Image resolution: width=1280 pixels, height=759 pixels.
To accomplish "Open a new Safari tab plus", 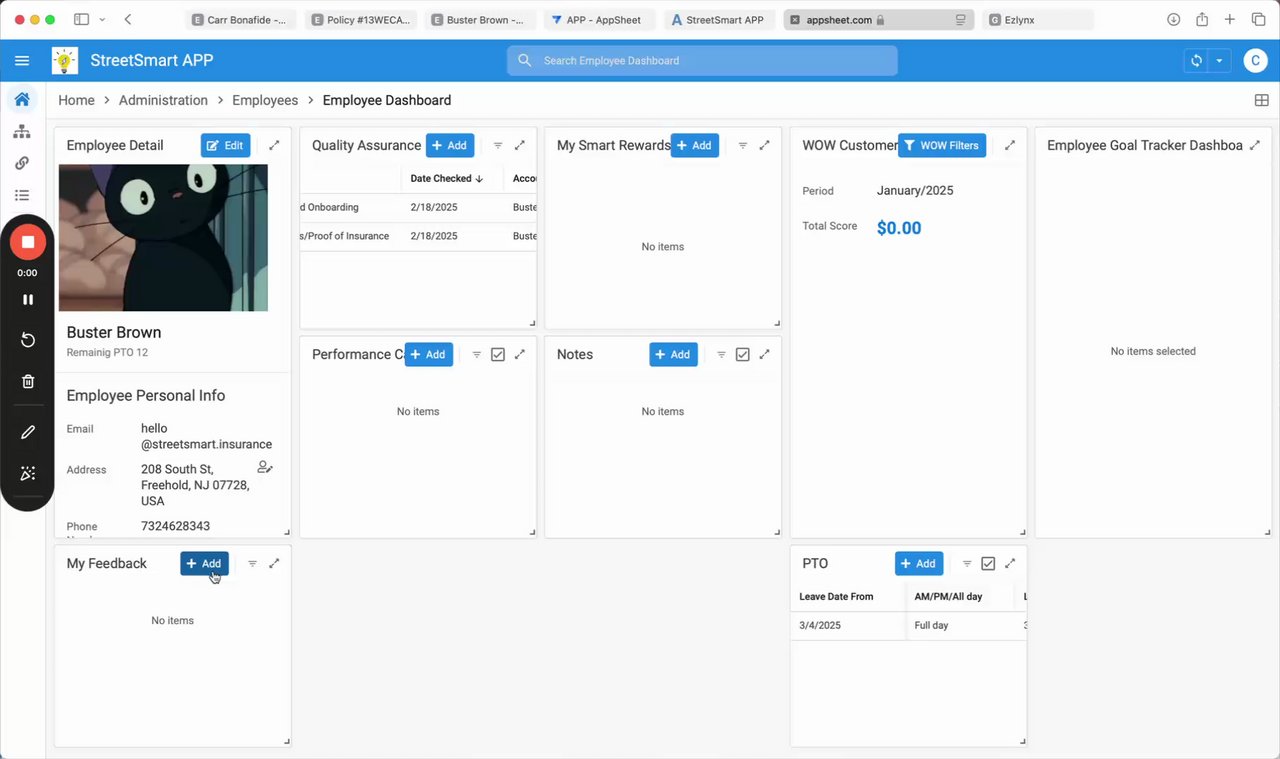I will coord(1230,20).
